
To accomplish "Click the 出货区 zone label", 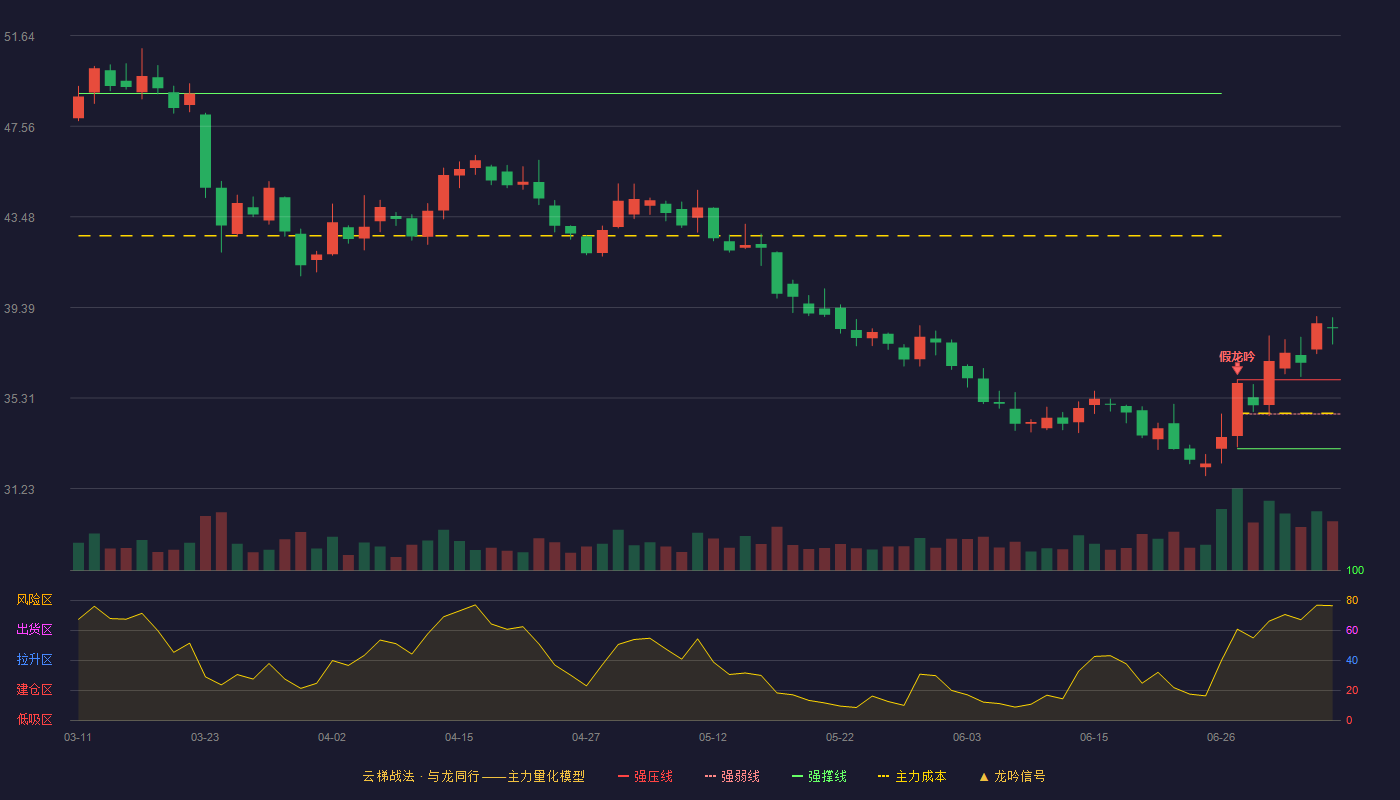I will [34, 630].
